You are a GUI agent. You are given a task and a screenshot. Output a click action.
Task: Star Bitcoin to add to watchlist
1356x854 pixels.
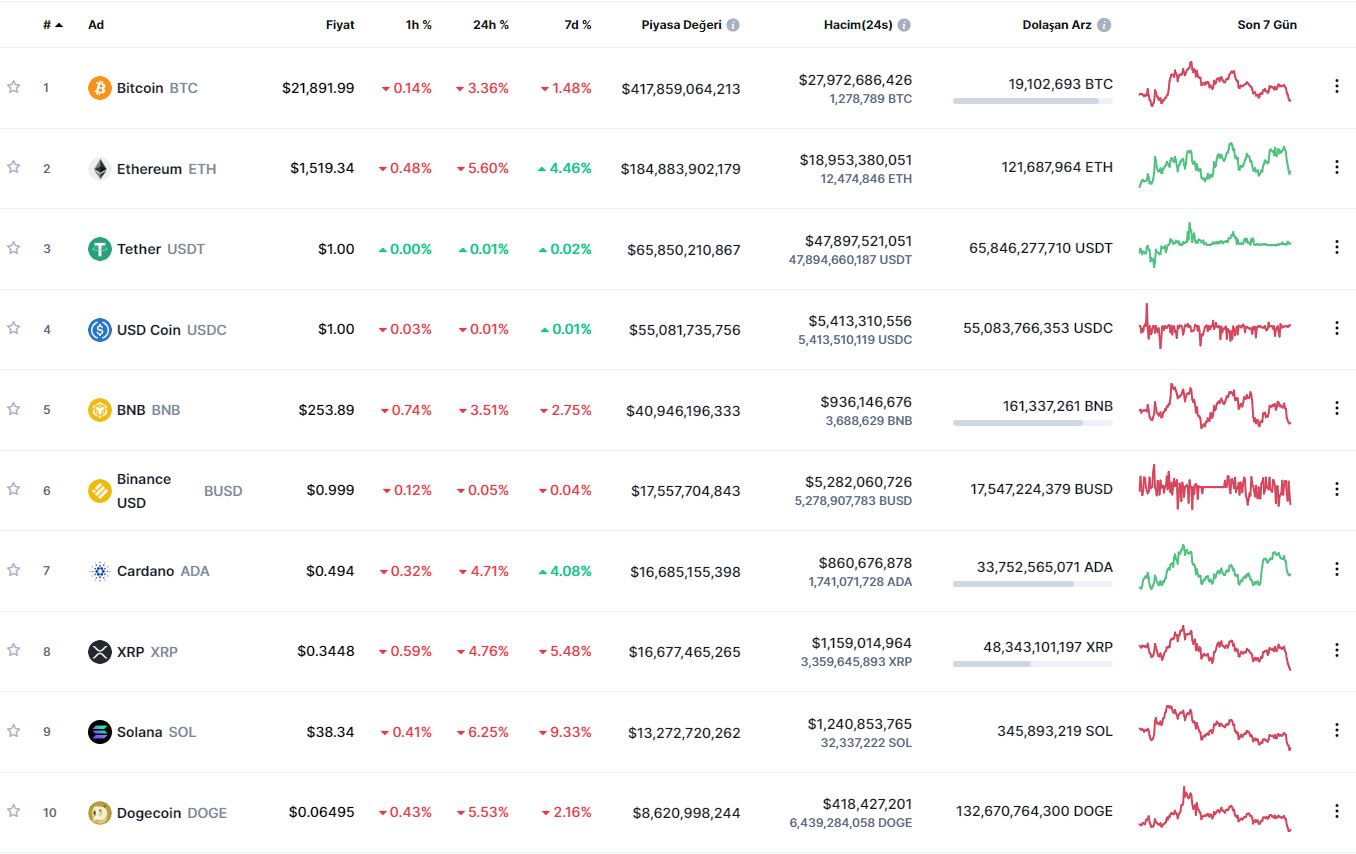point(14,87)
